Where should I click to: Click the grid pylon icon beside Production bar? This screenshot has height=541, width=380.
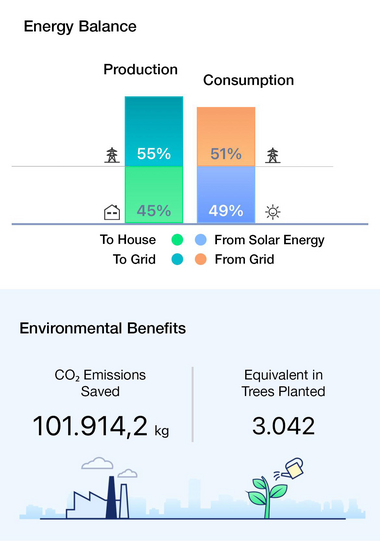(112, 155)
